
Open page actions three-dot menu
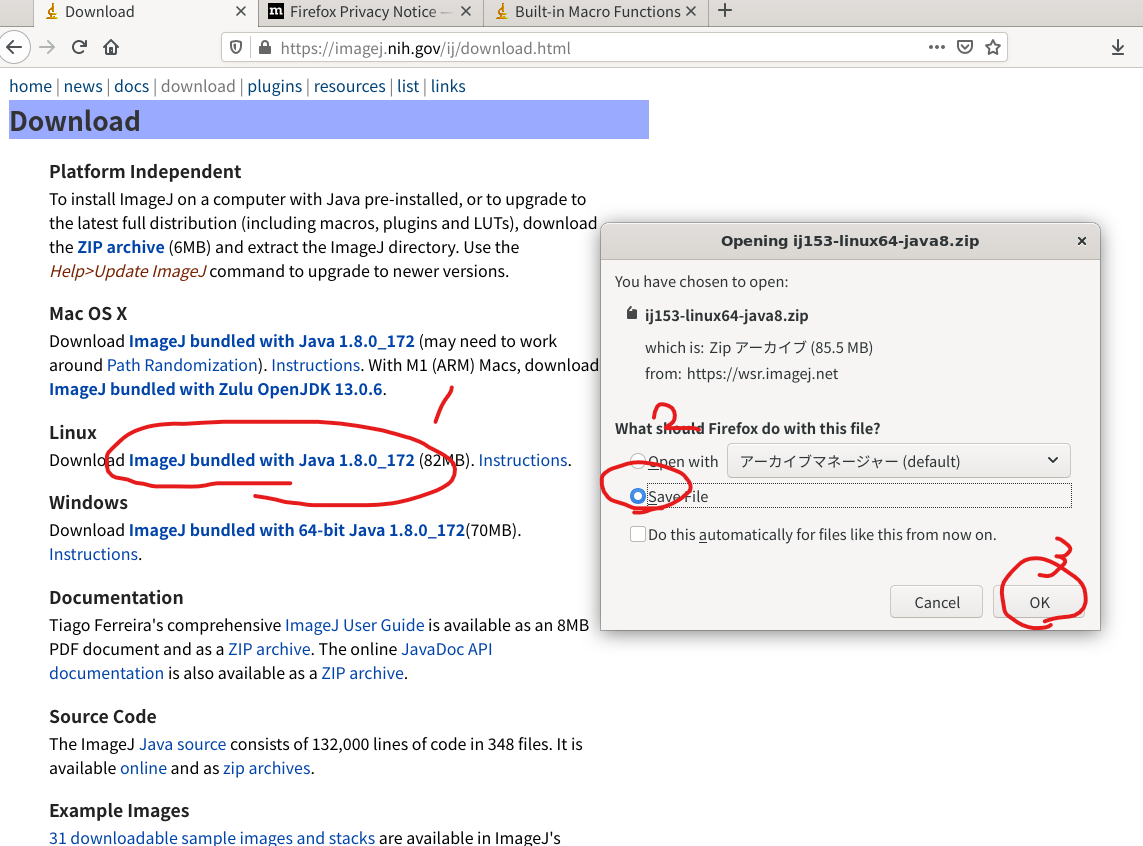pos(937,47)
